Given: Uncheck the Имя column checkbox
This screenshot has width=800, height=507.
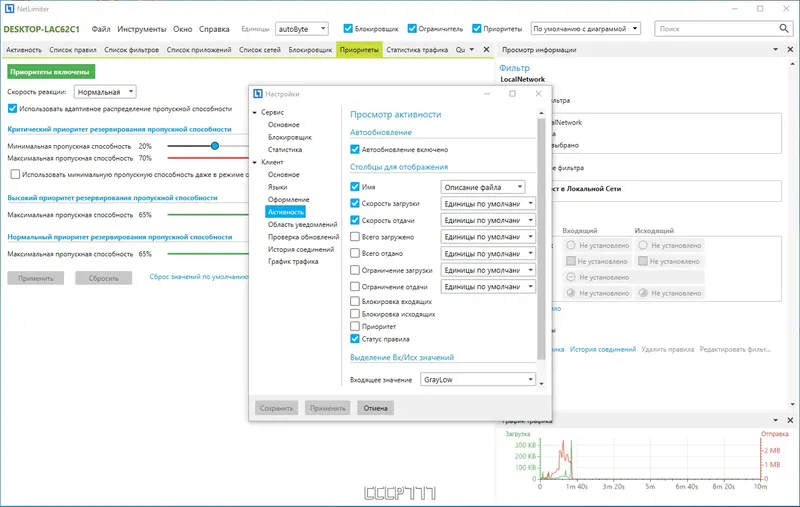Looking at the screenshot, I should pos(355,187).
